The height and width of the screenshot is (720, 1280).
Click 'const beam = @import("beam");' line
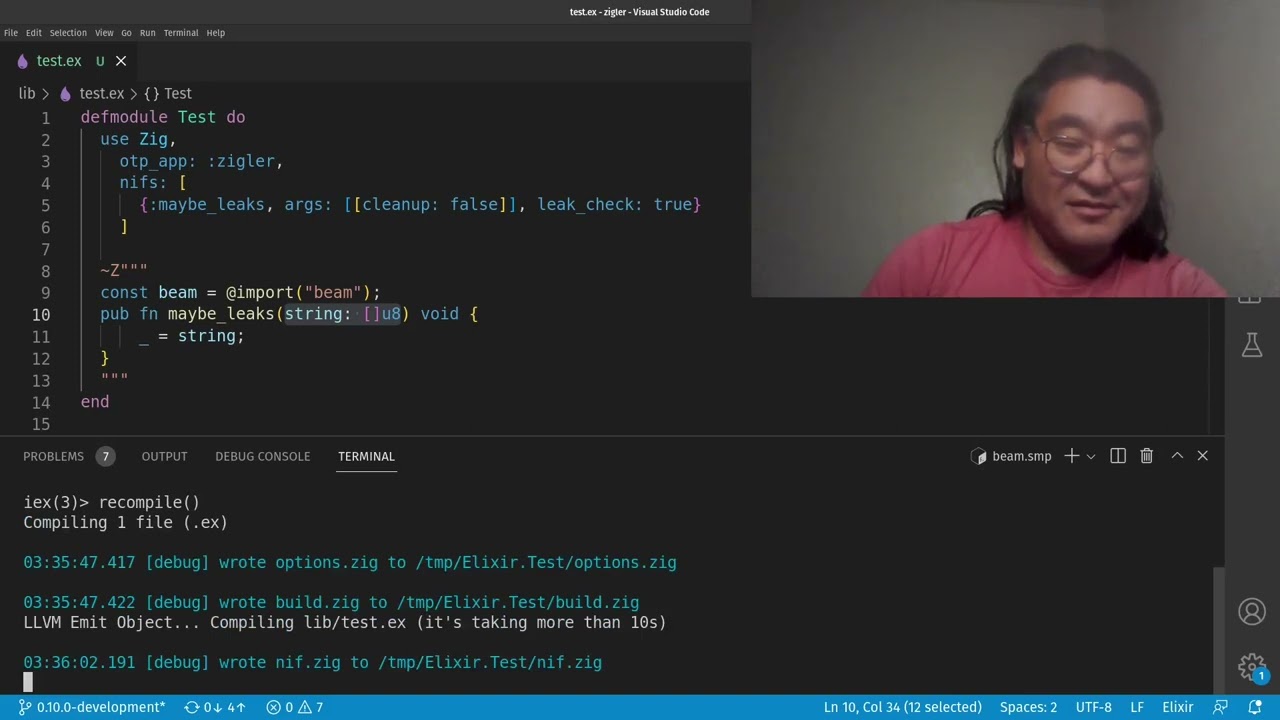point(240,292)
